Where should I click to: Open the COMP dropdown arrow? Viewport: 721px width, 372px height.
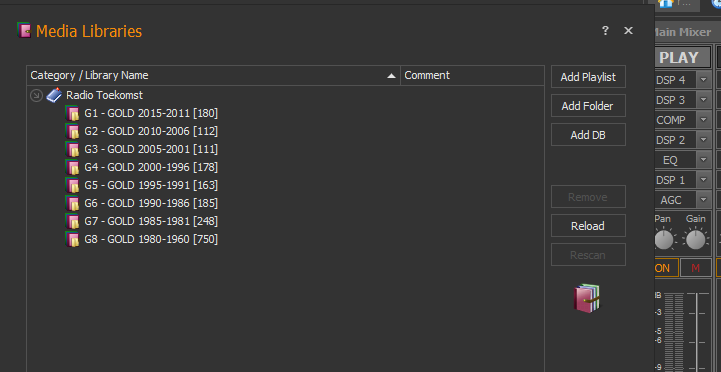[704, 120]
